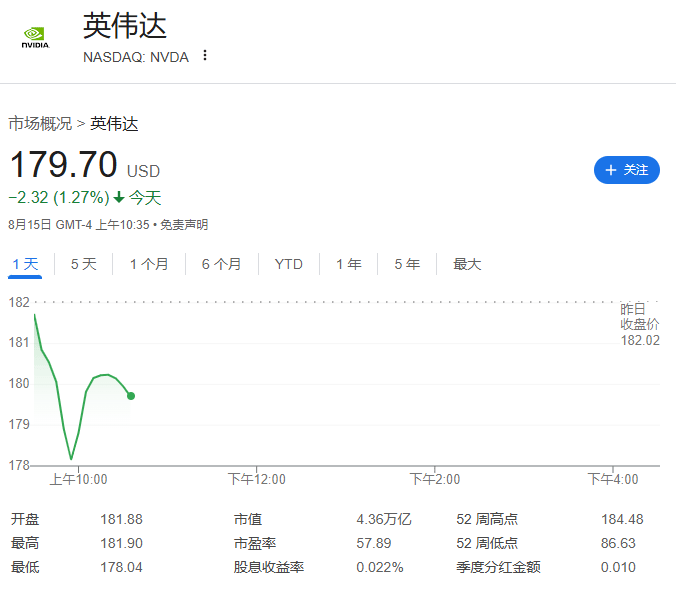The width and height of the screenshot is (676, 594).
Task: Click the 股息收益率 value 0.022%
Action: (380, 567)
